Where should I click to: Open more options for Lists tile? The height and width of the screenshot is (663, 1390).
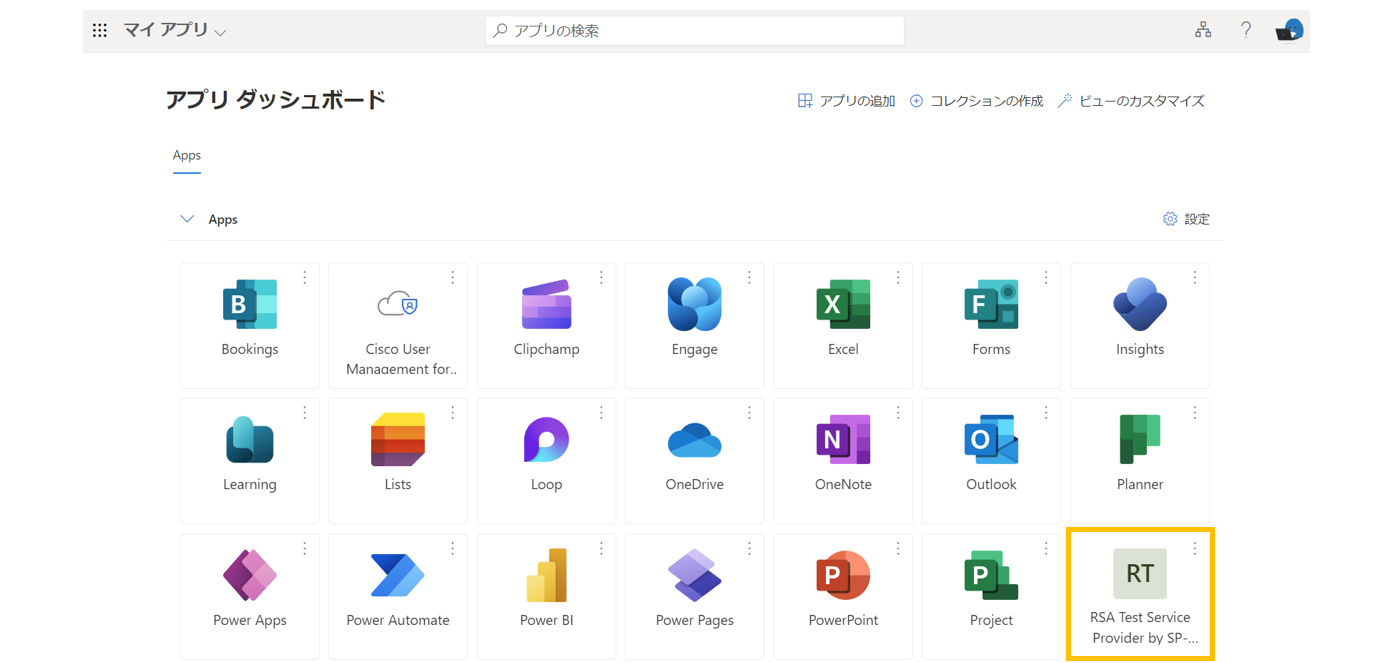point(453,413)
